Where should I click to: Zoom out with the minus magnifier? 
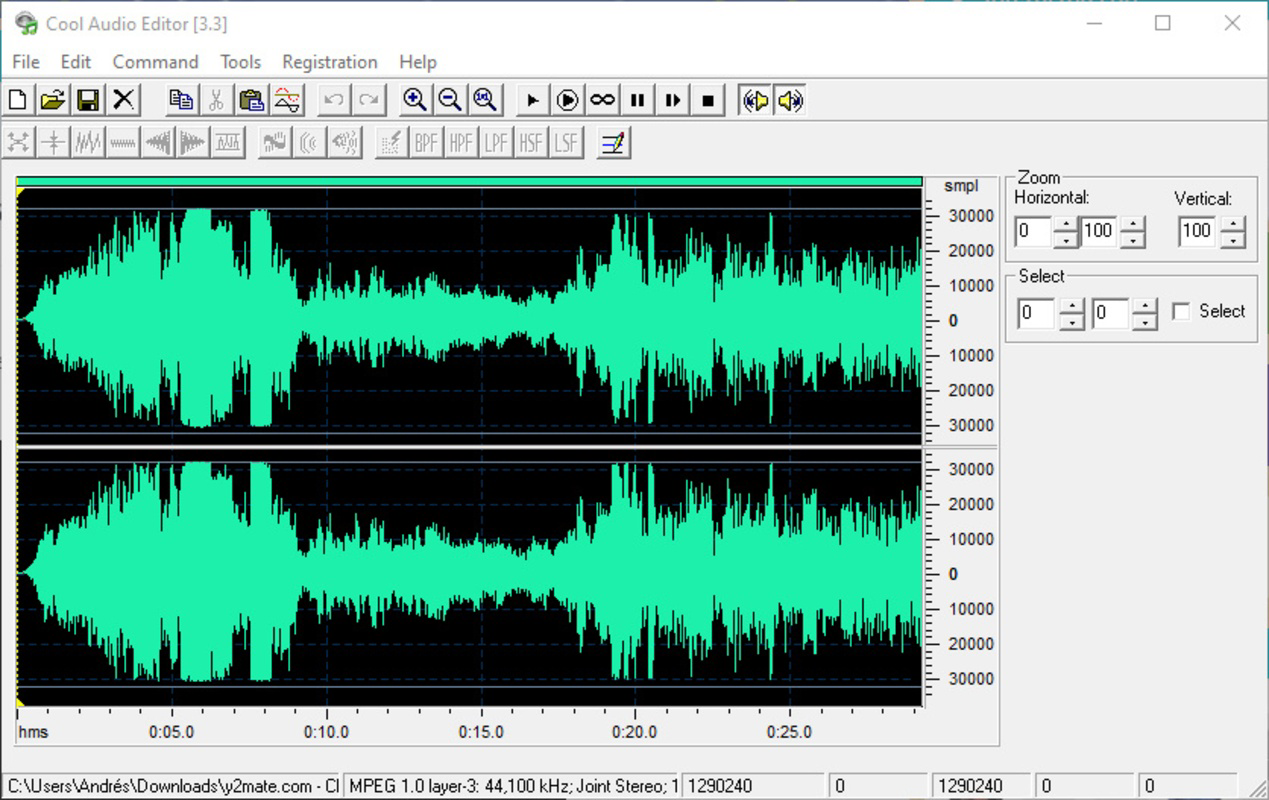point(450,100)
